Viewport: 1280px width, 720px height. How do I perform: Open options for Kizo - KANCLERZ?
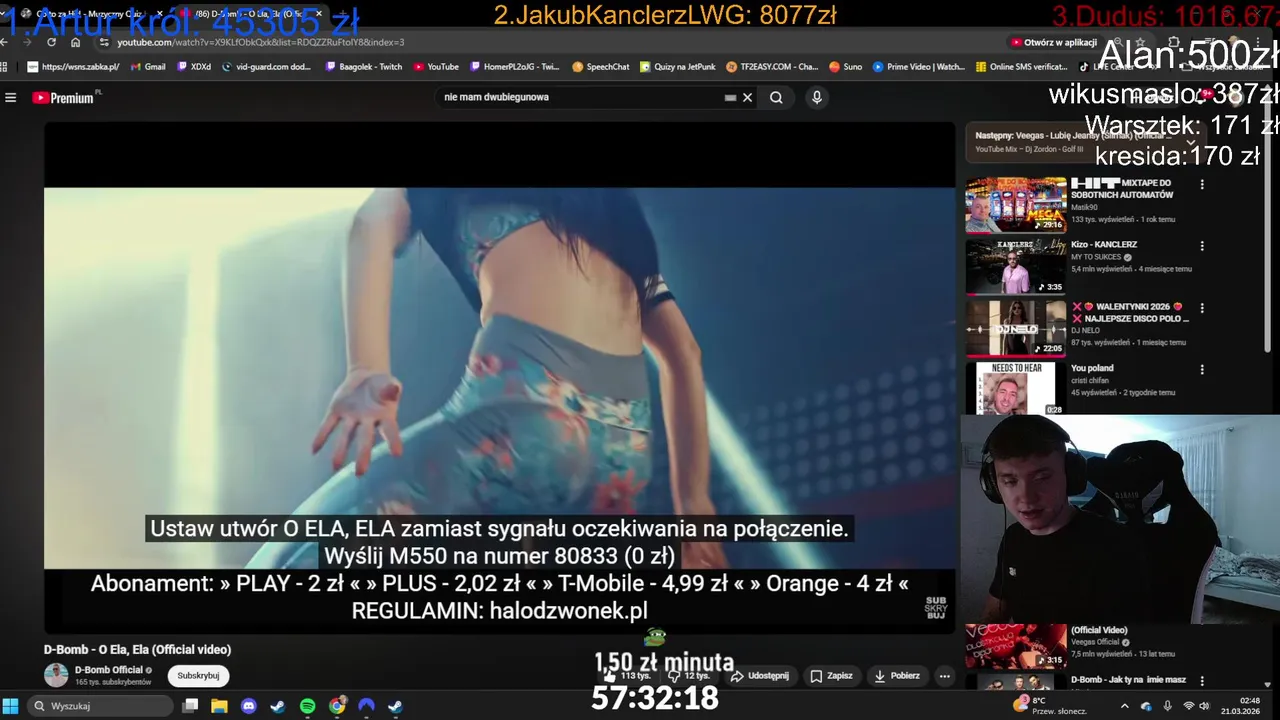1202,246
